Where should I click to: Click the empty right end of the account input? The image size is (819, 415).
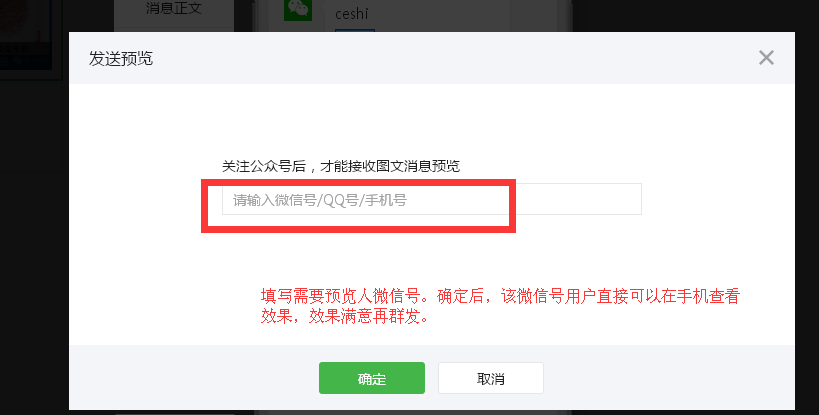tap(579, 199)
